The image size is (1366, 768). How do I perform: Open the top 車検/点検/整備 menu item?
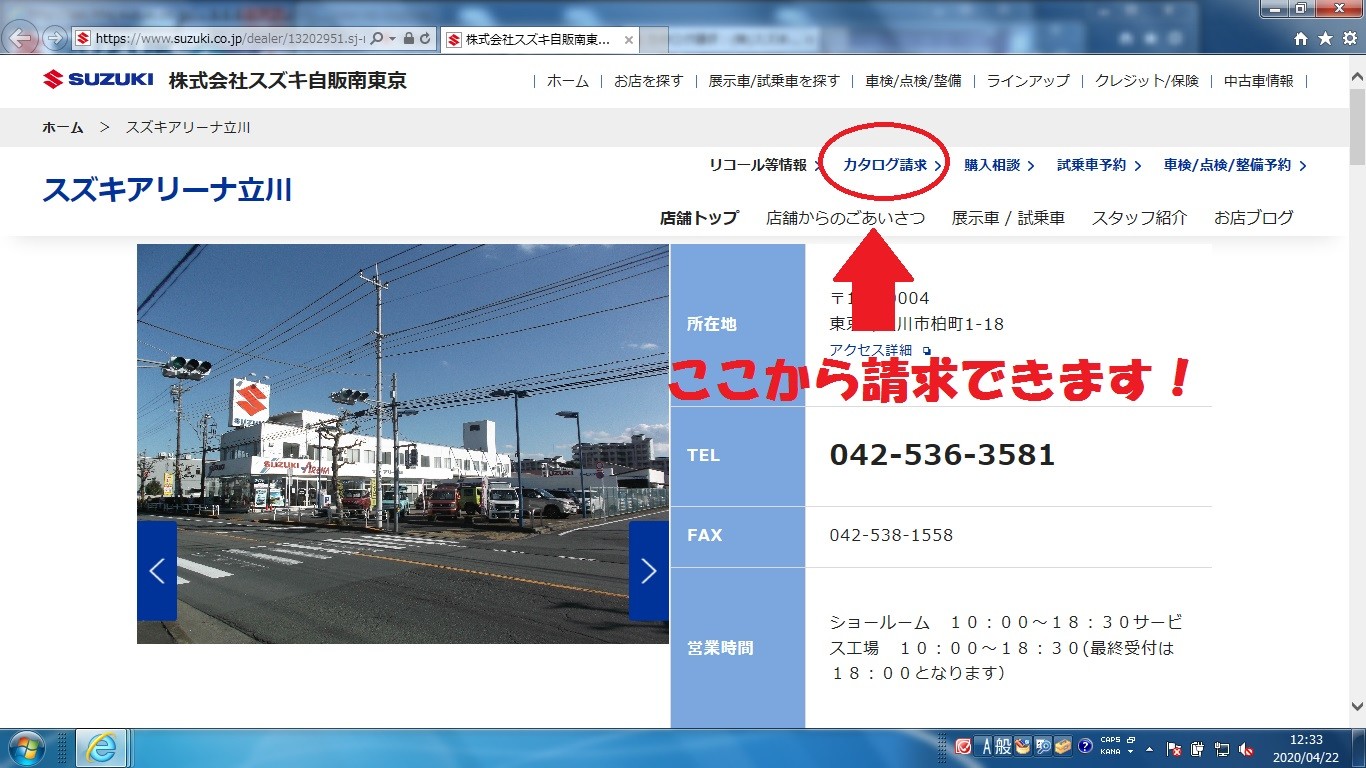[913, 81]
